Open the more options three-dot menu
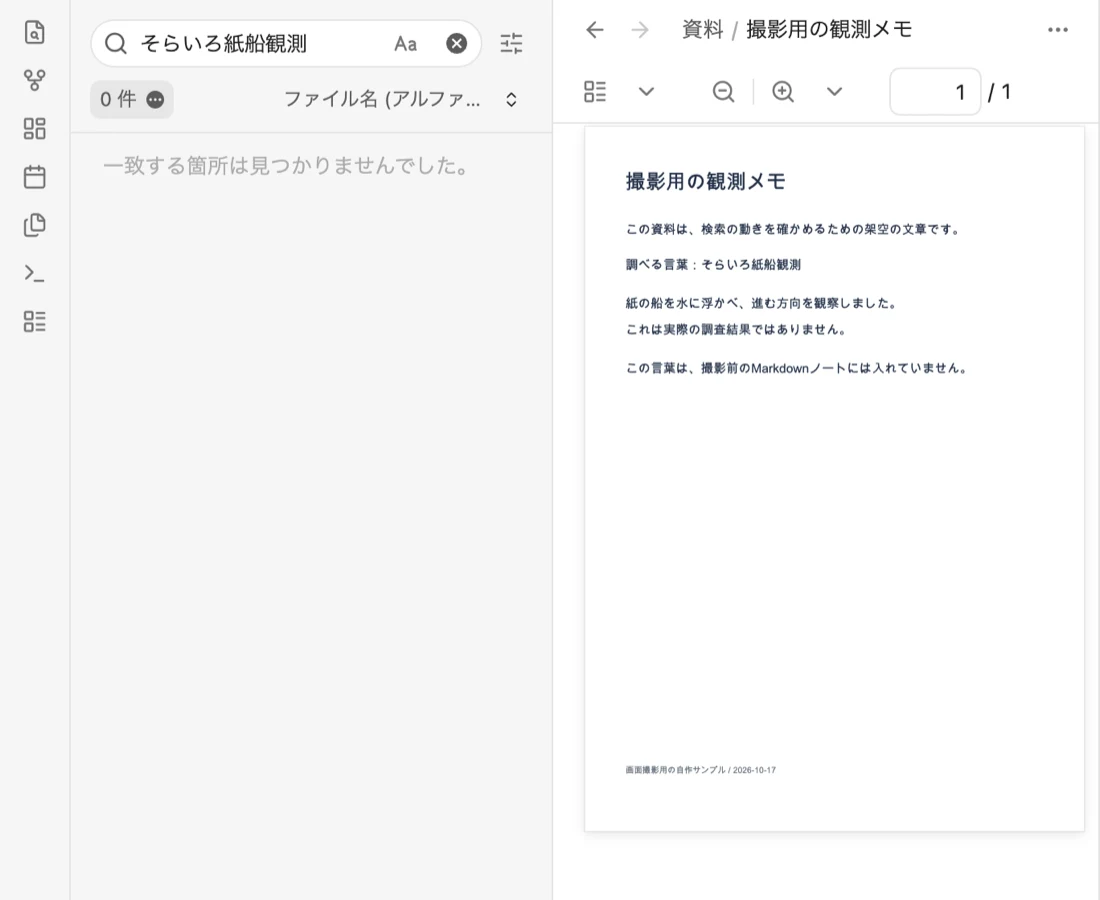Image resolution: width=1100 pixels, height=900 pixels. point(1058,29)
